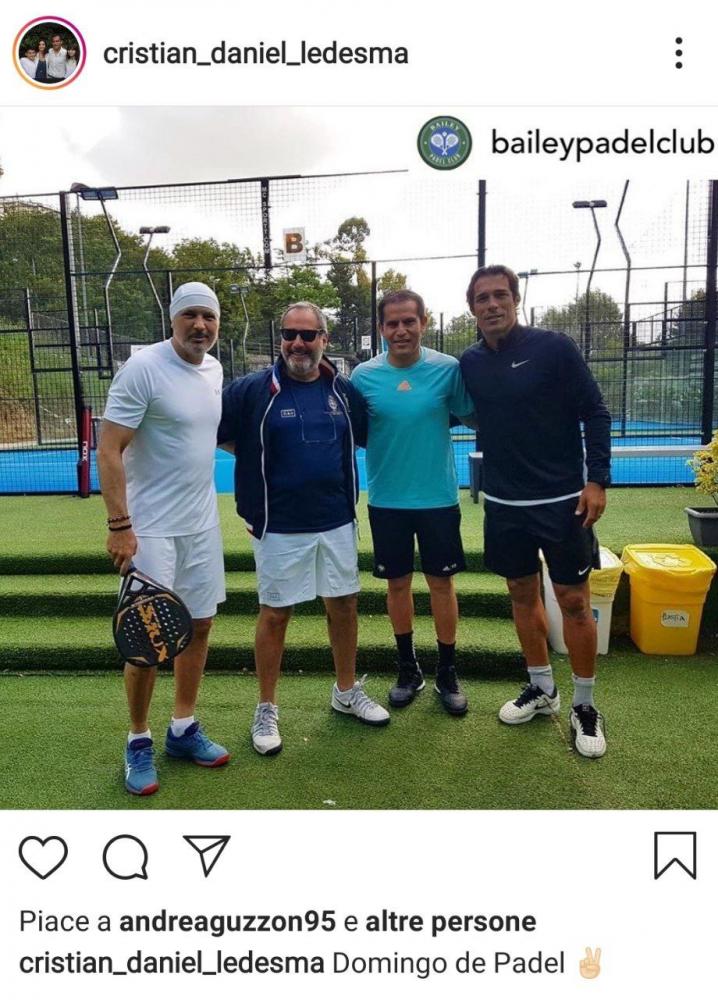The height and width of the screenshot is (1000, 718).
Task: Tap the padel racket in the photo
Action: (152, 617)
